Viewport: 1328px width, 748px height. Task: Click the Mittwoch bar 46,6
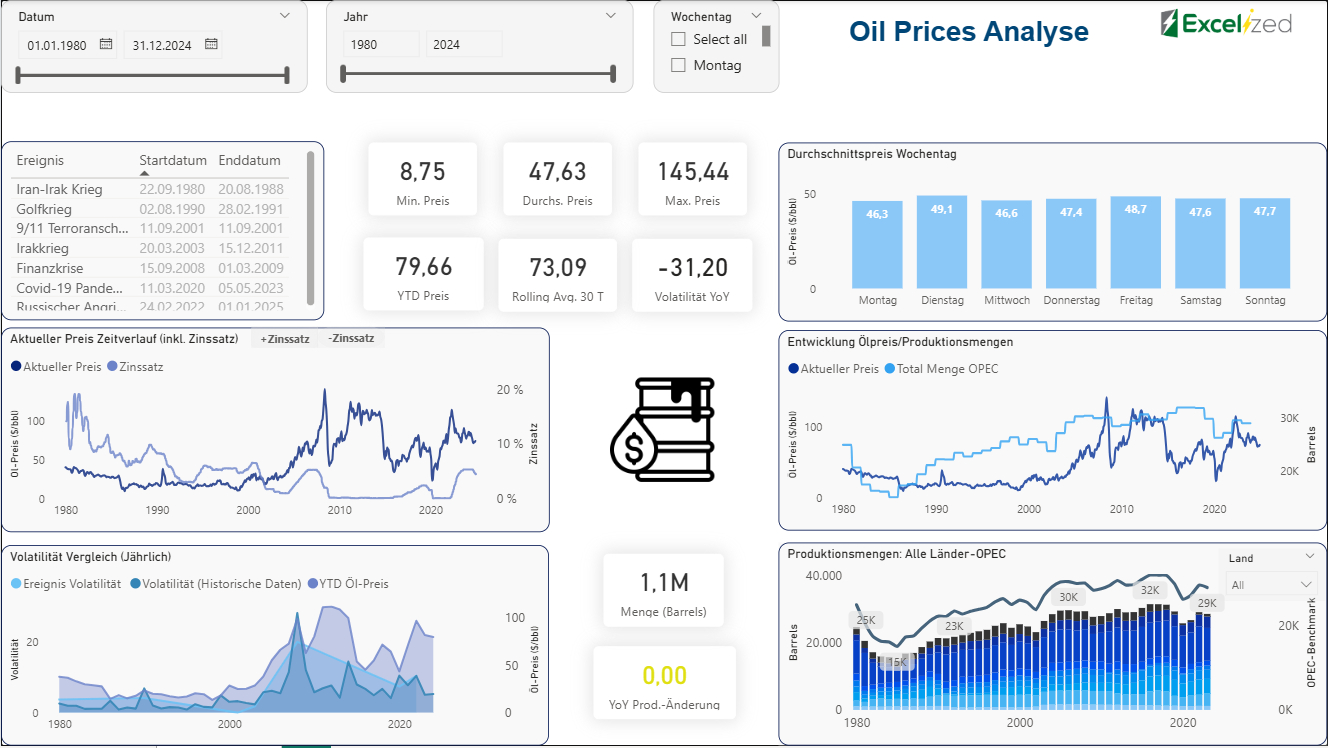[x=1006, y=245]
